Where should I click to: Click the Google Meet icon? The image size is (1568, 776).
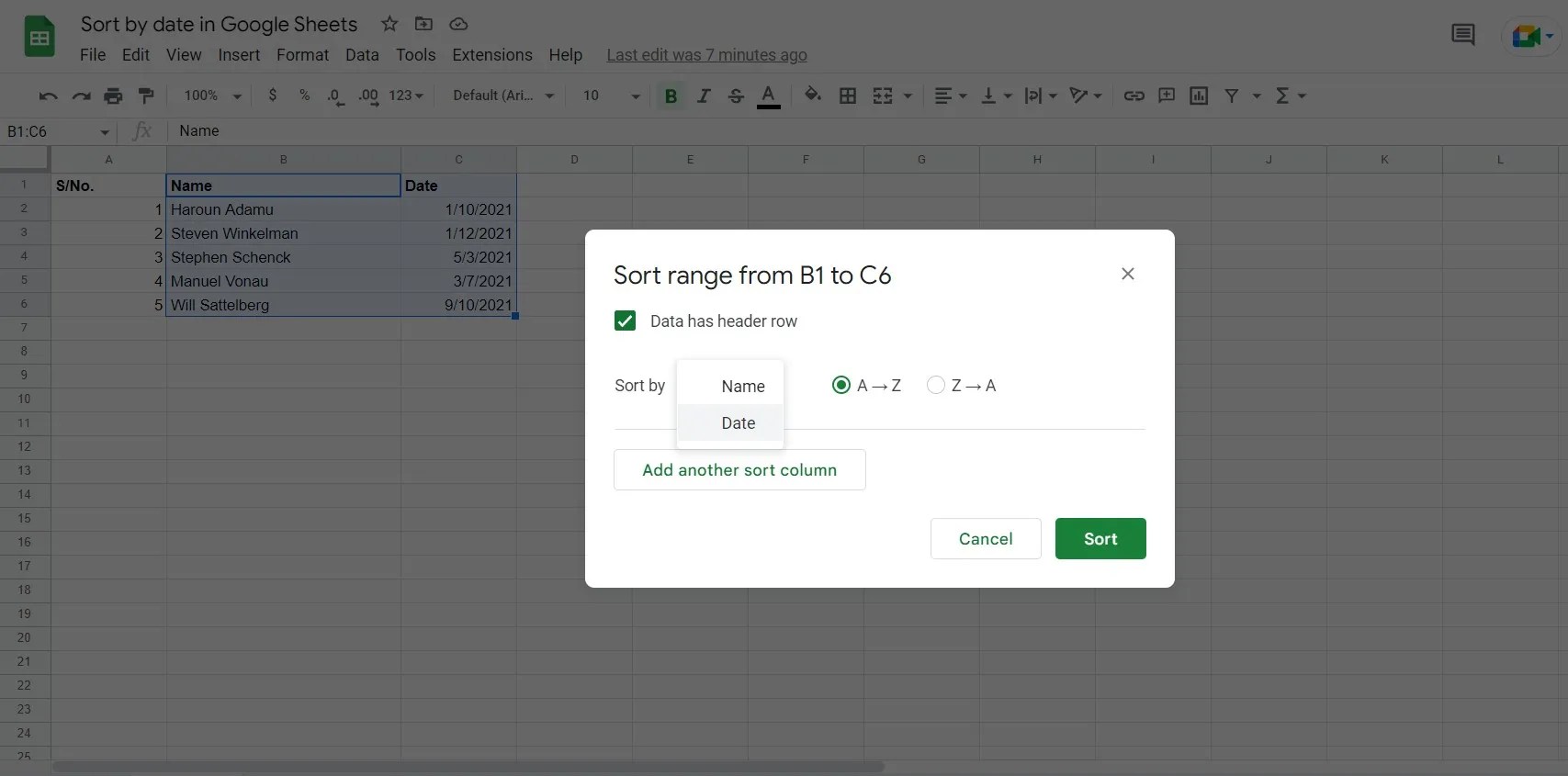1526,36
